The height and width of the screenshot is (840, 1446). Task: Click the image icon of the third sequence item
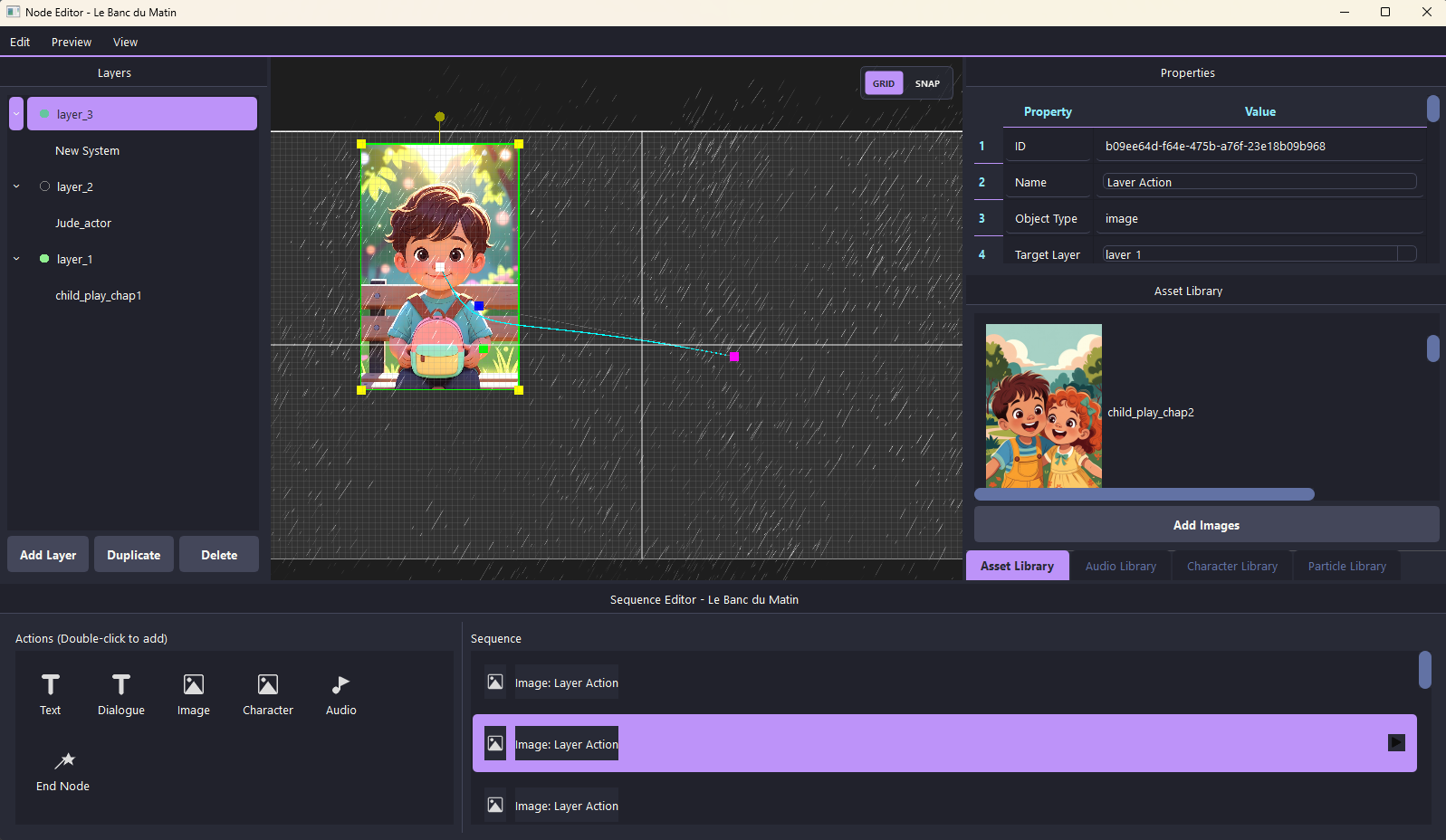click(x=495, y=805)
